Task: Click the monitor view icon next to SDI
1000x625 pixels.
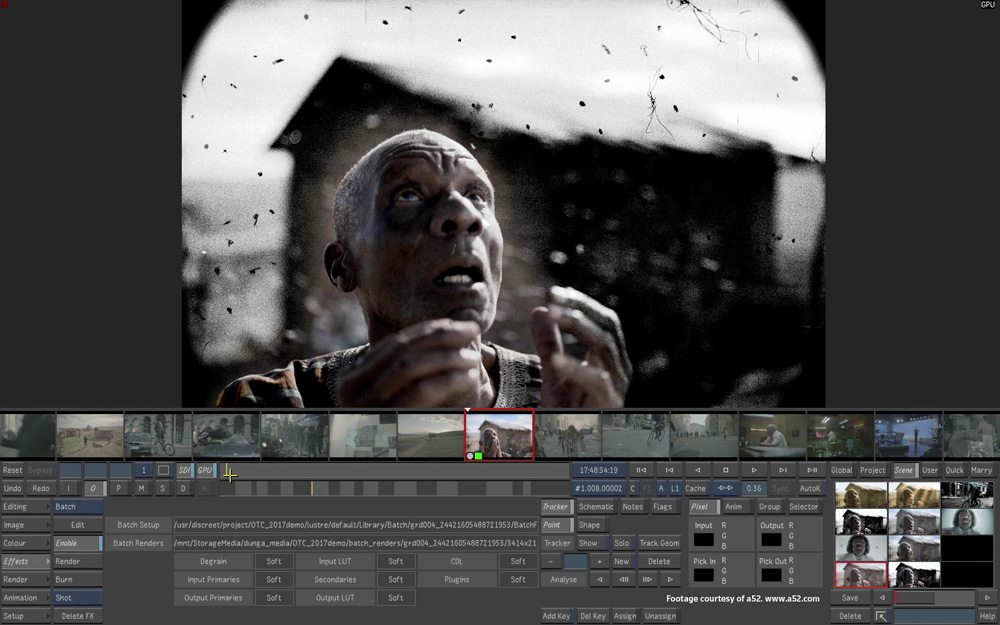Action: (x=163, y=470)
